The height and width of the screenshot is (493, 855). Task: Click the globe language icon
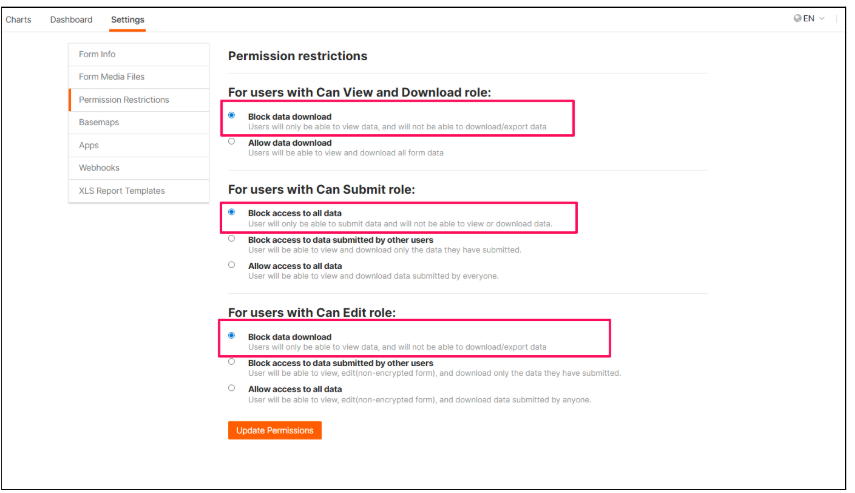[x=798, y=19]
